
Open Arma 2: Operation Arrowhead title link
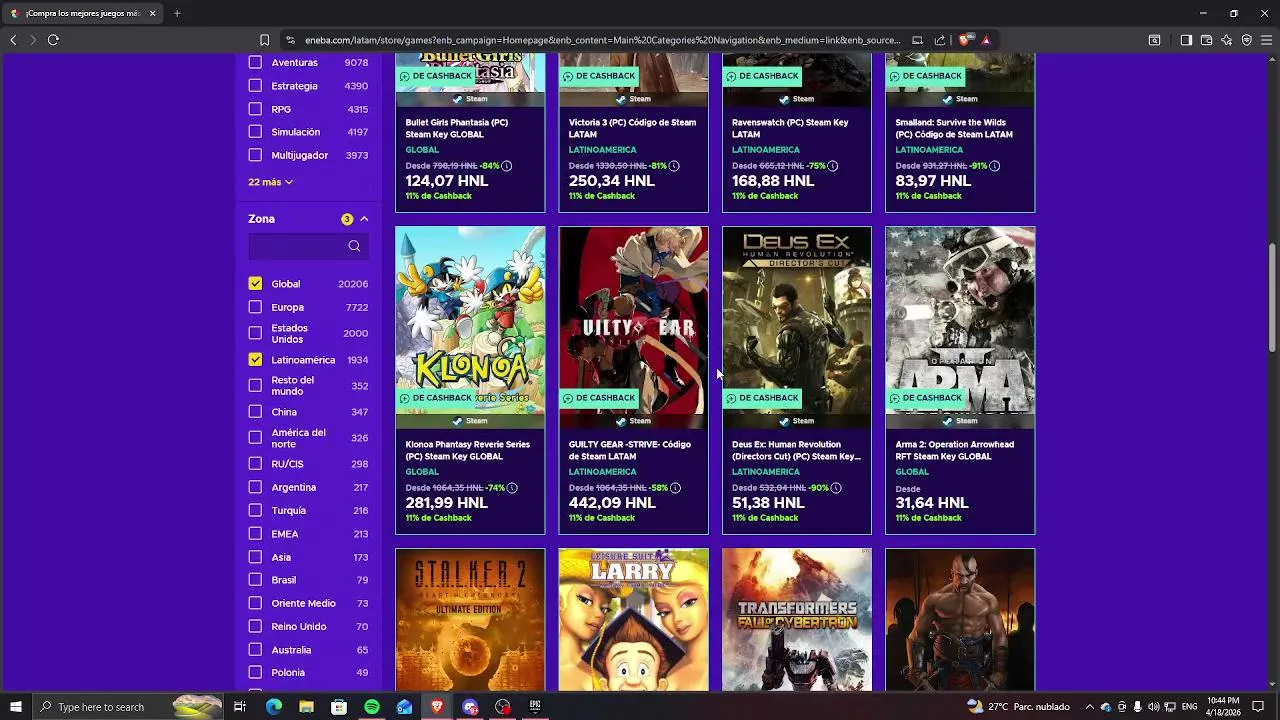[x=955, y=450]
